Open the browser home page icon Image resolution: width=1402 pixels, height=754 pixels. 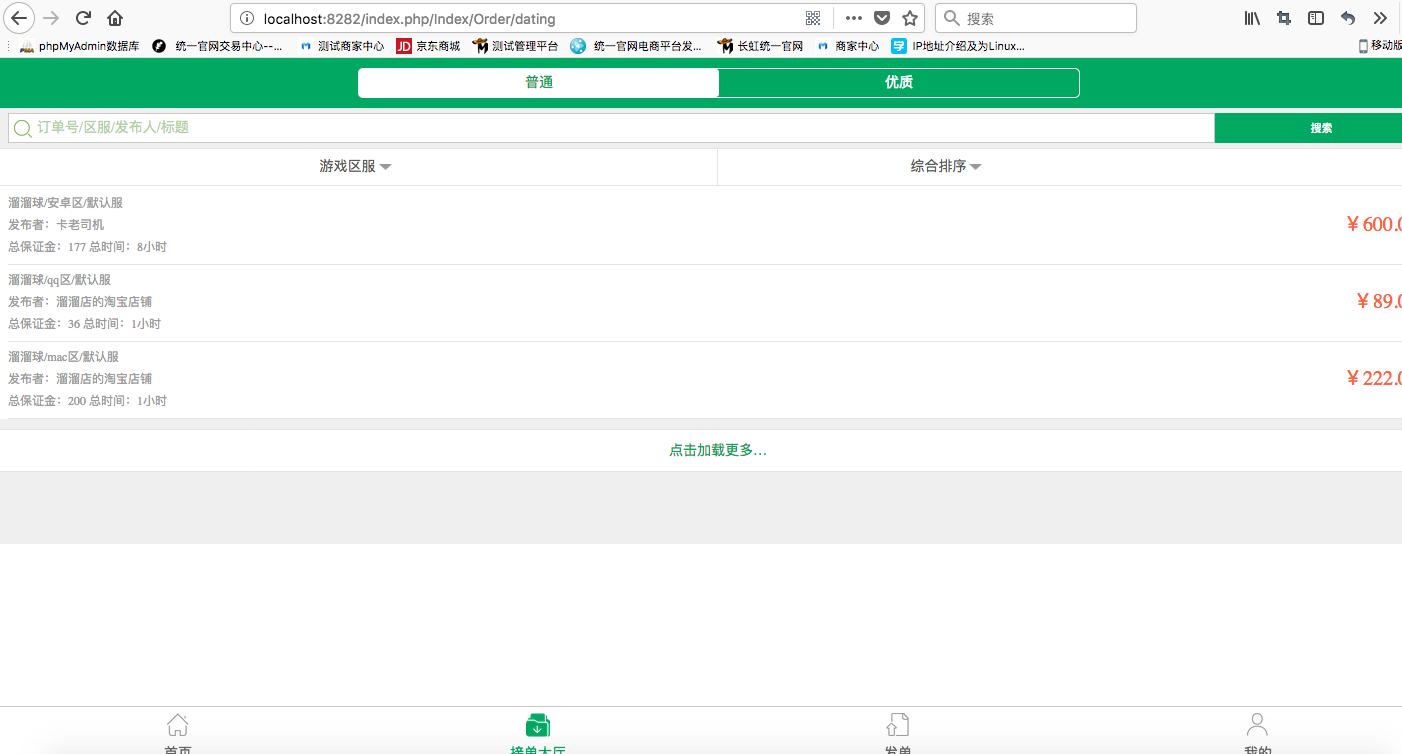click(115, 18)
